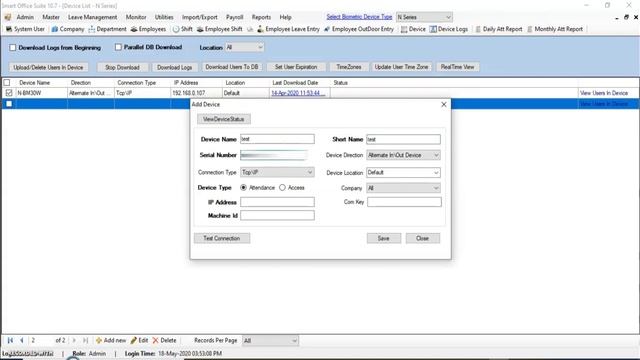The width and height of the screenshot is (640, 360).
Task: Enable Parallel DB Download checkbox
Action: (x=118, y=47)
